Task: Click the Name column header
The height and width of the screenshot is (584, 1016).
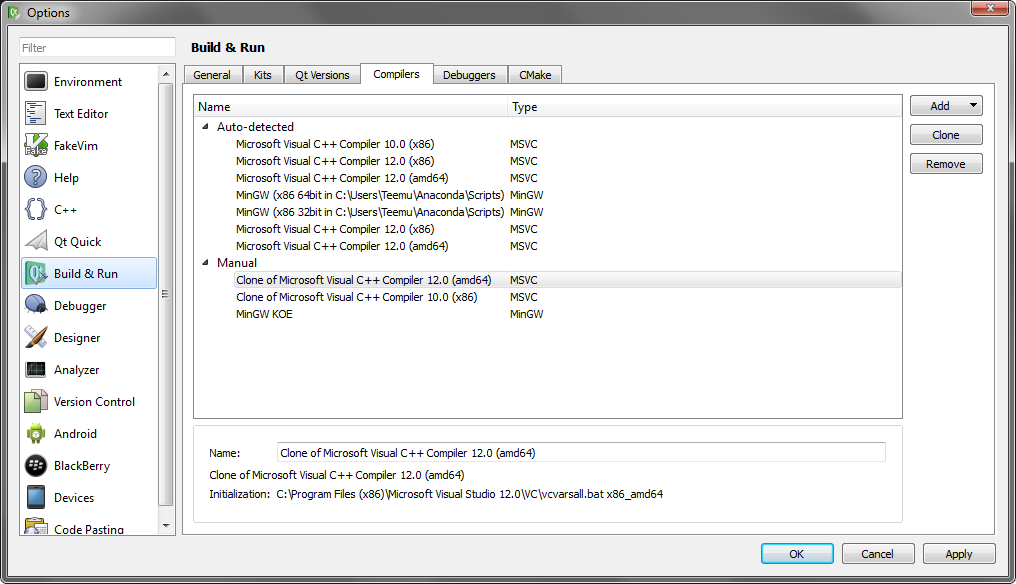Action: 351,106
